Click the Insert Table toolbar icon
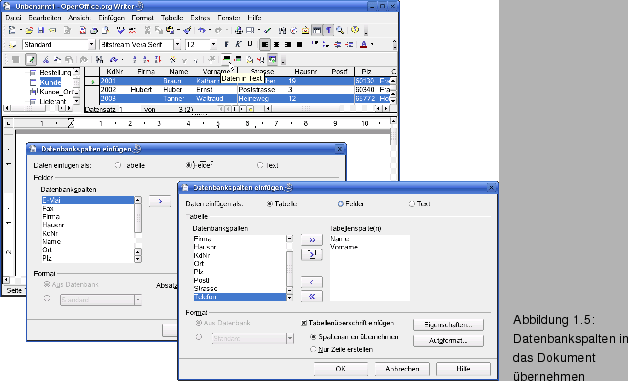628x381 pixels. pos(250,30)
